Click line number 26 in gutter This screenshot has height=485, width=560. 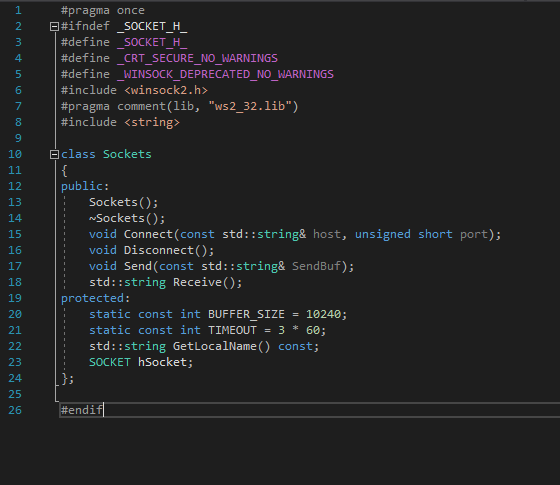tap(15, 410)
